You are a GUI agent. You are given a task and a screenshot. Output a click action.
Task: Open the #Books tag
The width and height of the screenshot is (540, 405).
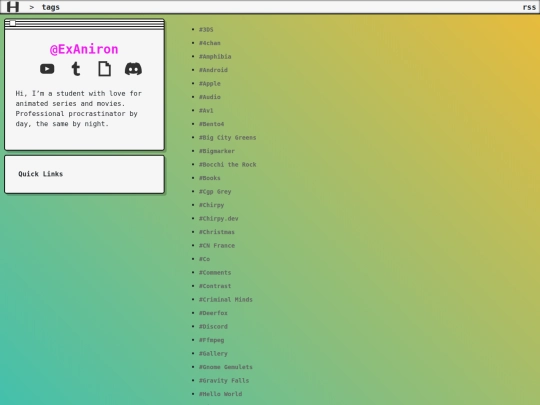point(210,178)
